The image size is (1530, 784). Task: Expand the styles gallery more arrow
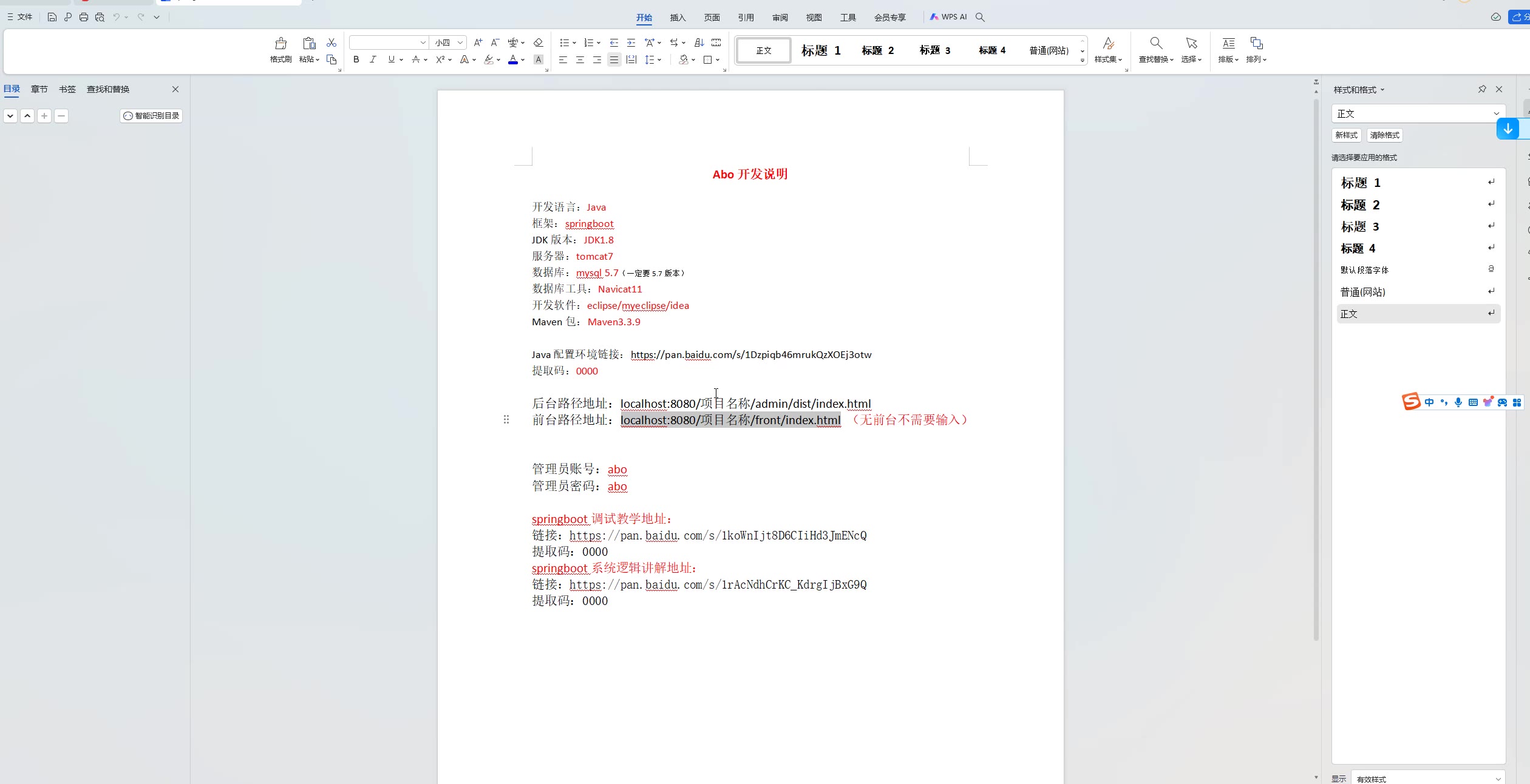pyautogui.click(x=1083, y=60)
